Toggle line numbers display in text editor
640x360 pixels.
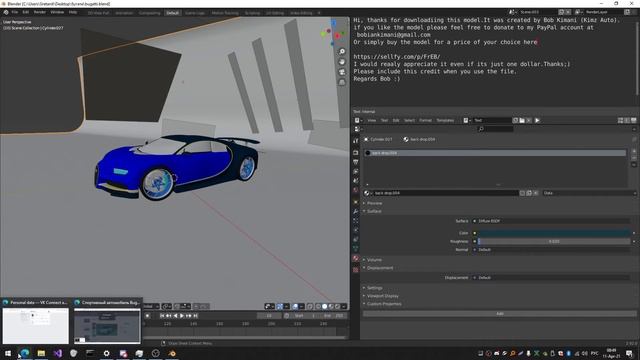620,120
